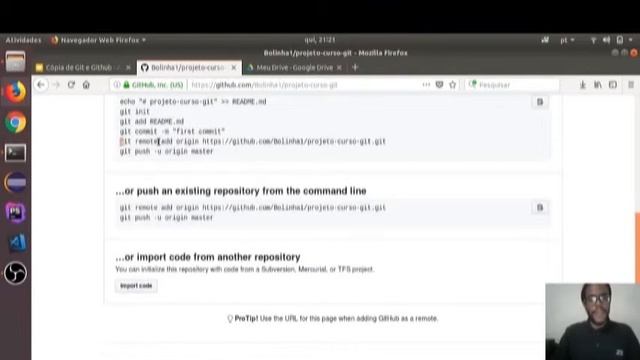Close the Bolinha1/projeto-curso tab
Screen dimensions: 640x360
[234, 67]
